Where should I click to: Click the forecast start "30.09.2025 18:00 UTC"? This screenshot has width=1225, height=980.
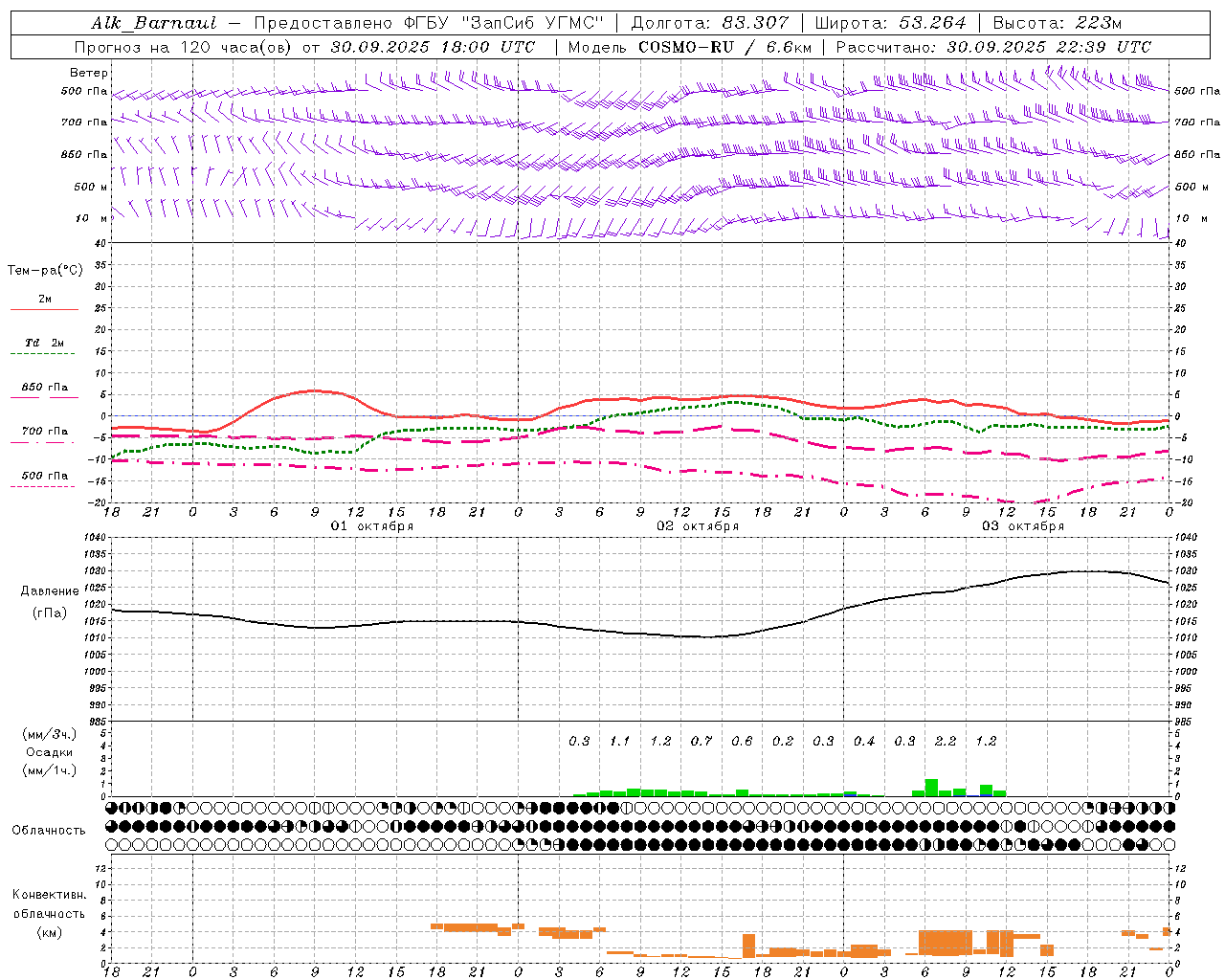(x=433, y=47)
